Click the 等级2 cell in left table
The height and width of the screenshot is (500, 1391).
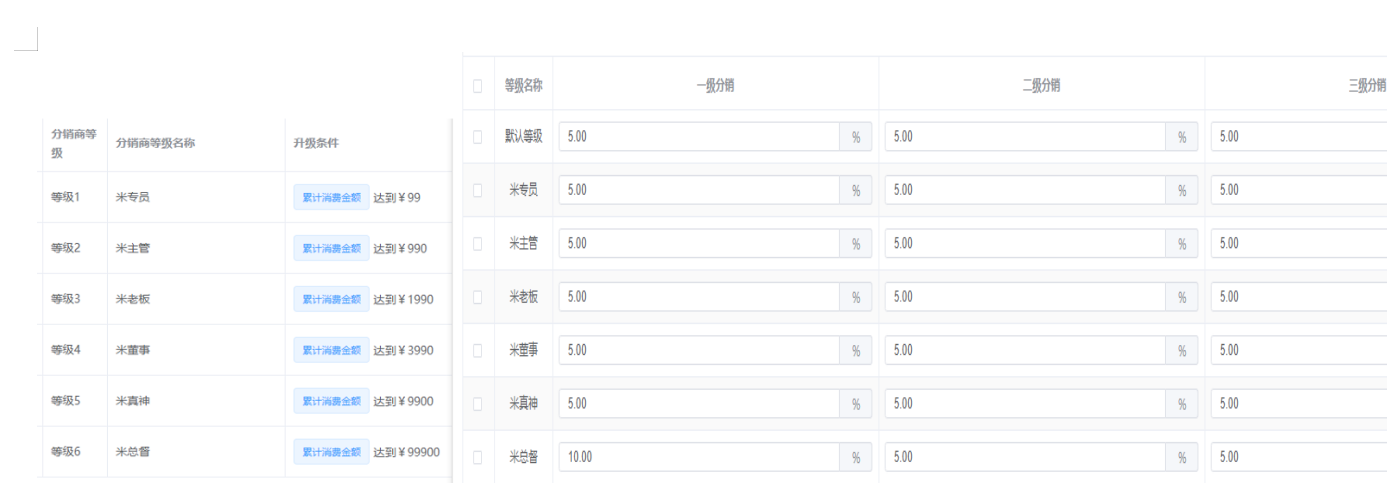[x=65, y=248]
